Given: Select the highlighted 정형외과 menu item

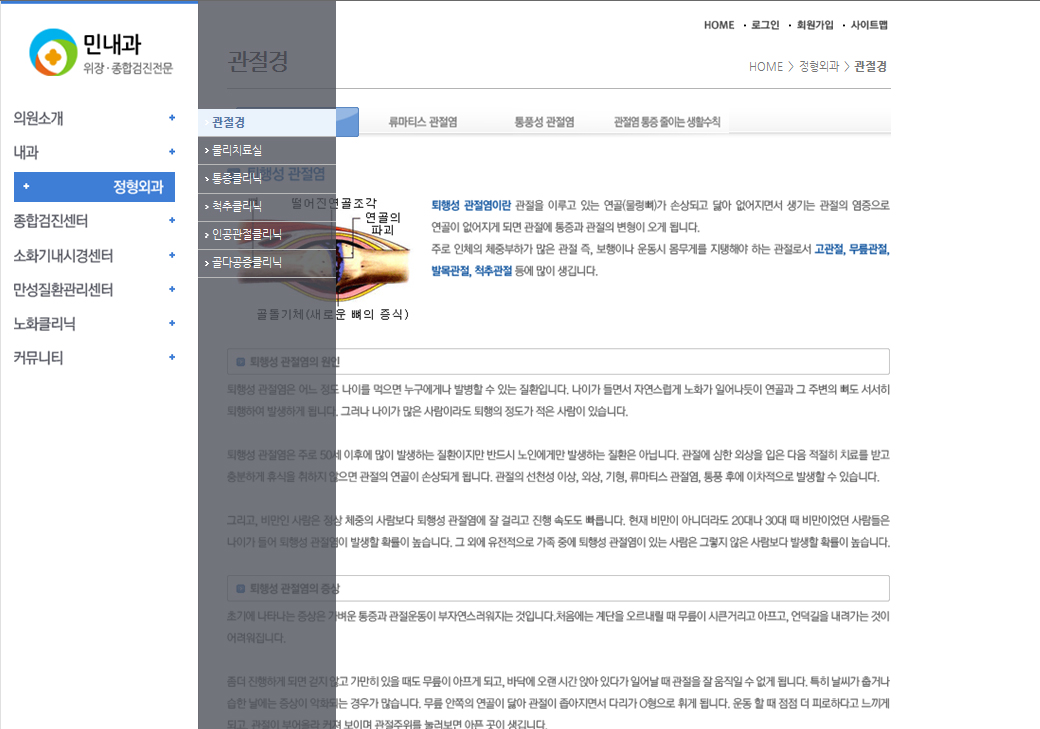Looking at the screenshot, I should click(x=94, y=186).
